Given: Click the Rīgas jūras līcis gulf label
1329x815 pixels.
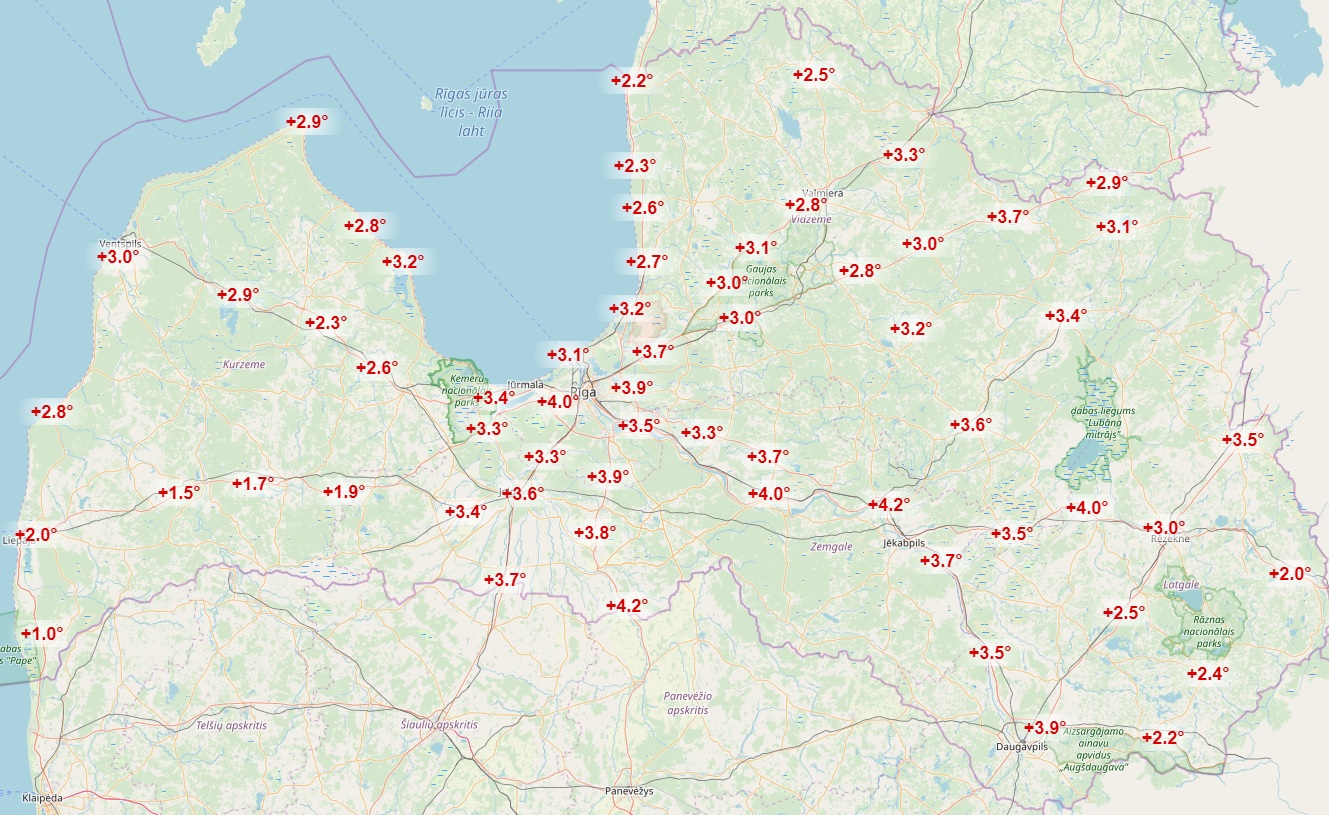Looking at the screenshot, I should pyautogui.click(x=471, y=112).
